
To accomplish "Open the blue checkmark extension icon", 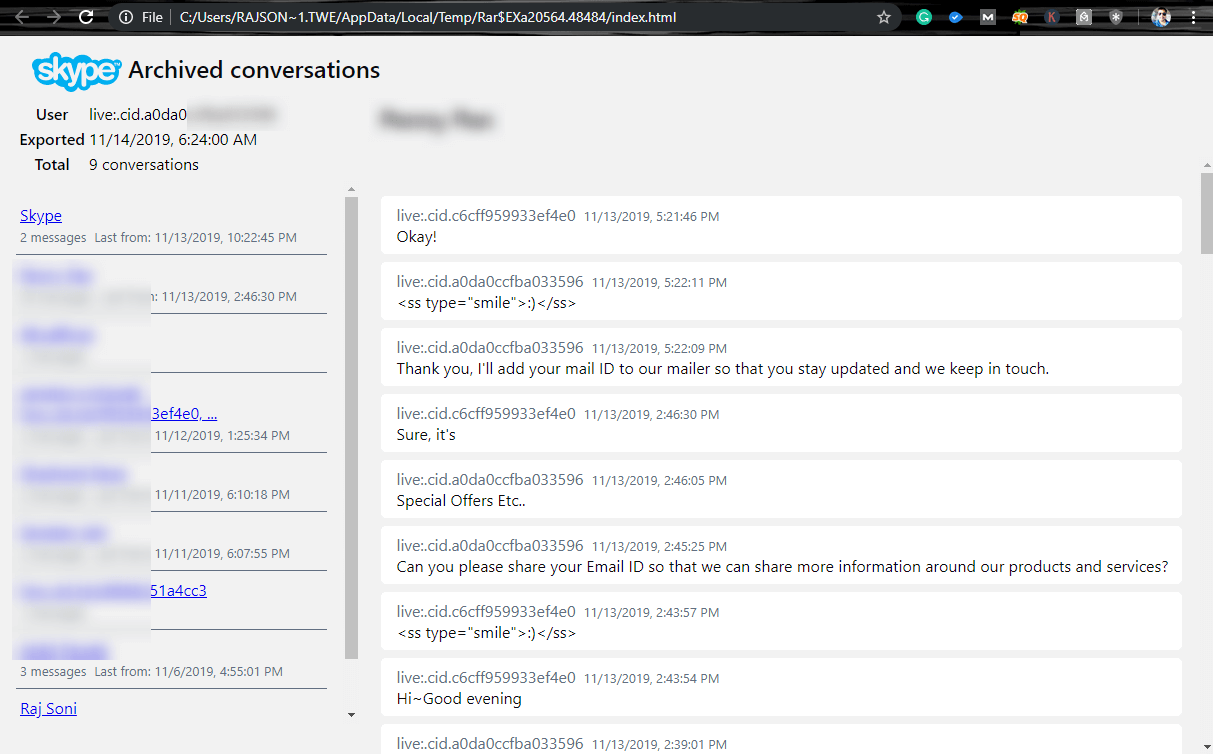I will (x=955, y=17).
